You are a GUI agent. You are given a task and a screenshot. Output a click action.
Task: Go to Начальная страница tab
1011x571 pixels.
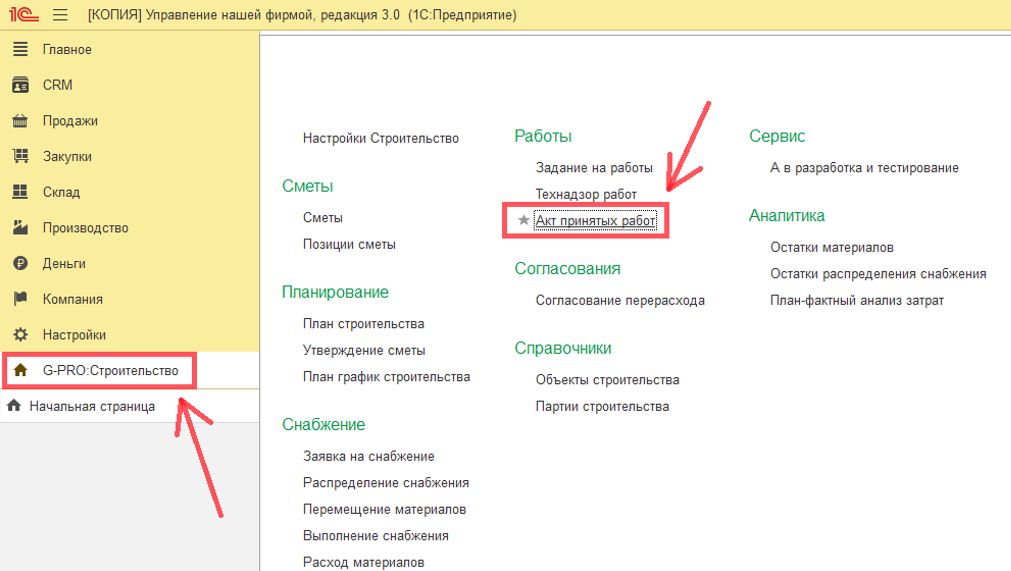(92, 406)
